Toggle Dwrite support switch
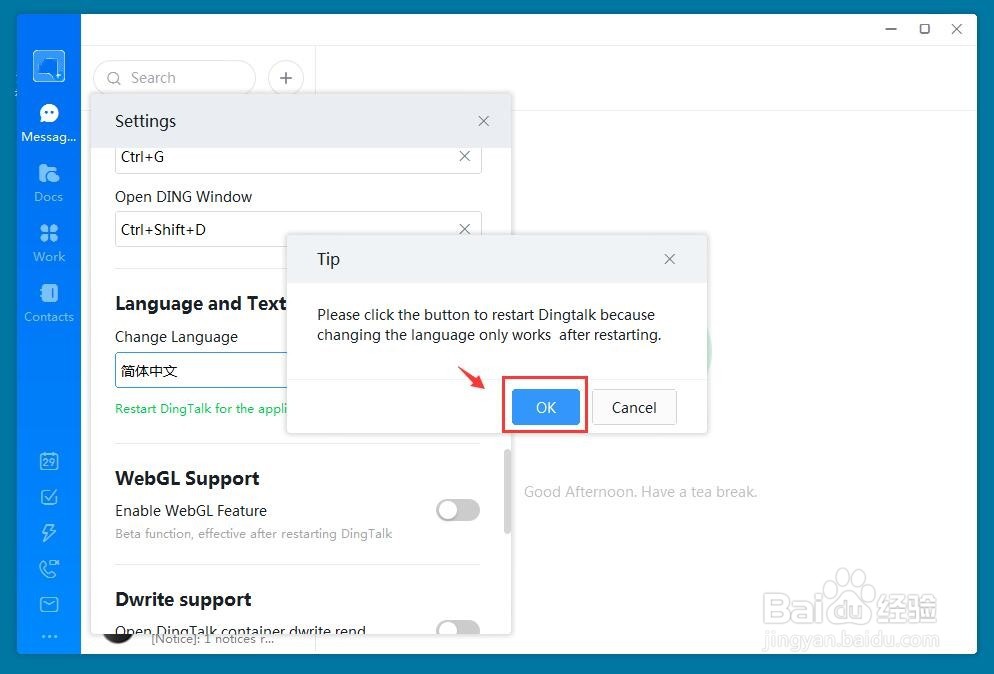This screenshot has height=674, width=994. [458, 627]
